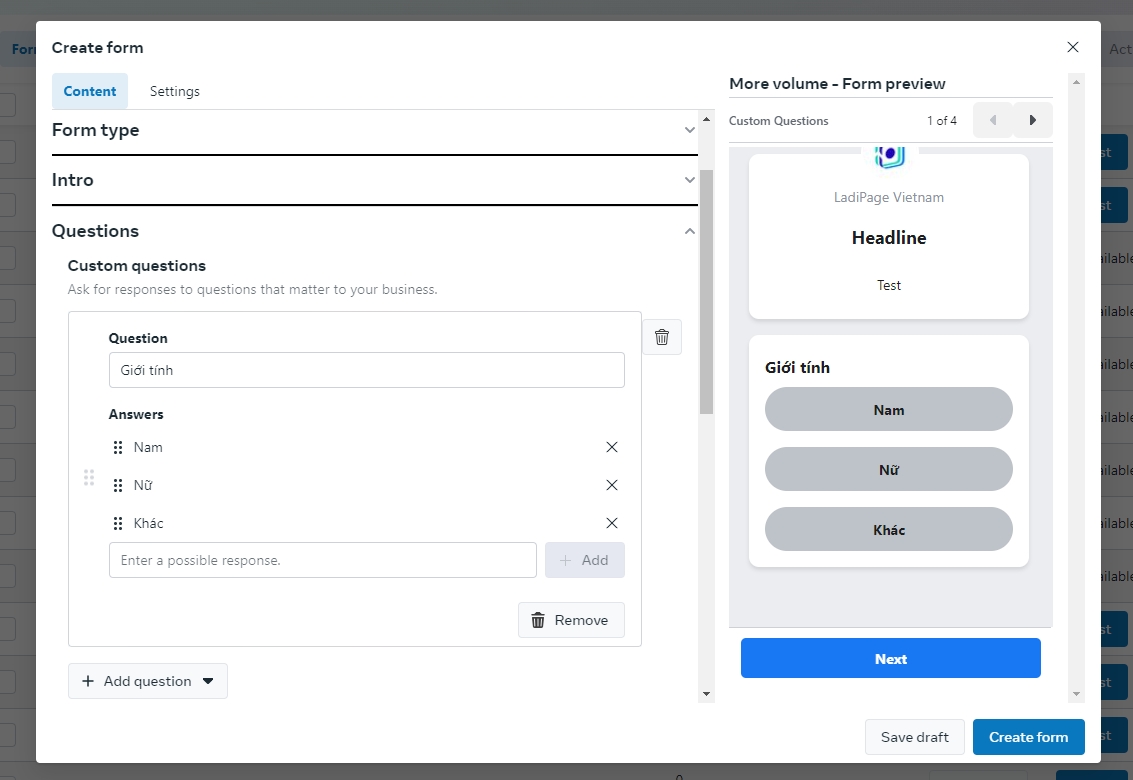Image resolution: width=1133 pixels, height=780 pixels.
Task: Delete the 'Khác' answer using its X icon
Action: (x=612, y=523)
